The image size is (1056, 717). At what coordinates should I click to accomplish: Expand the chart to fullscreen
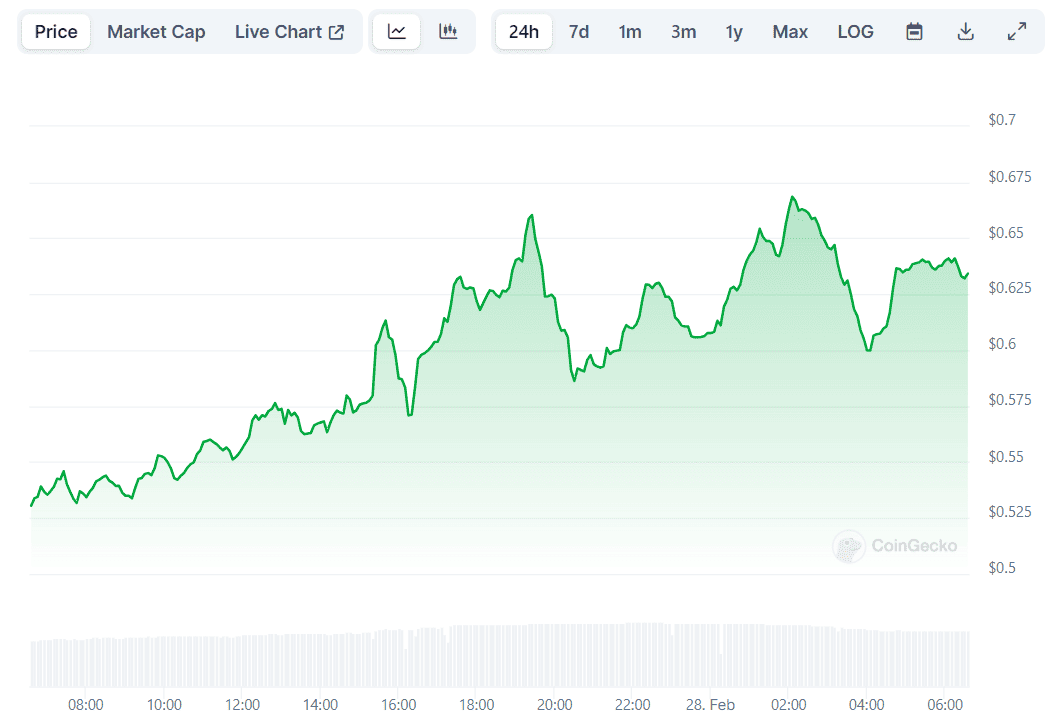click(x=1017, y=31)
